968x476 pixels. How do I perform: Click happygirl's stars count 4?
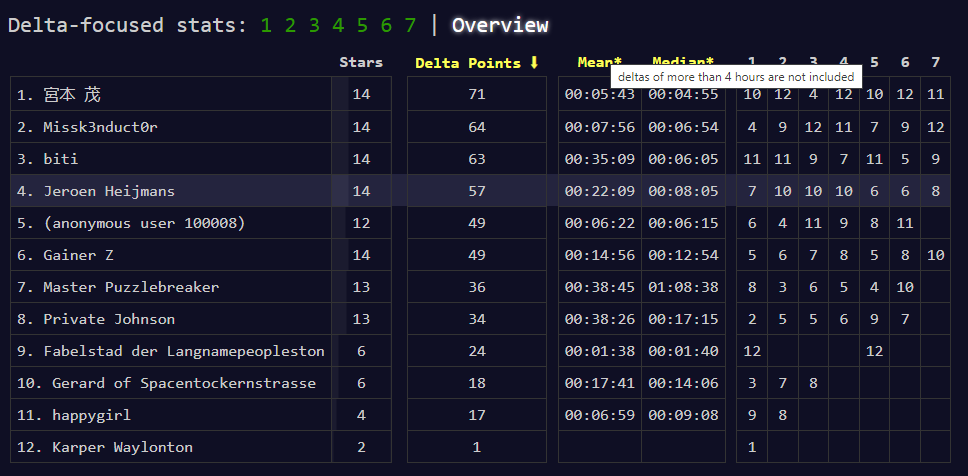coord(361,416)
